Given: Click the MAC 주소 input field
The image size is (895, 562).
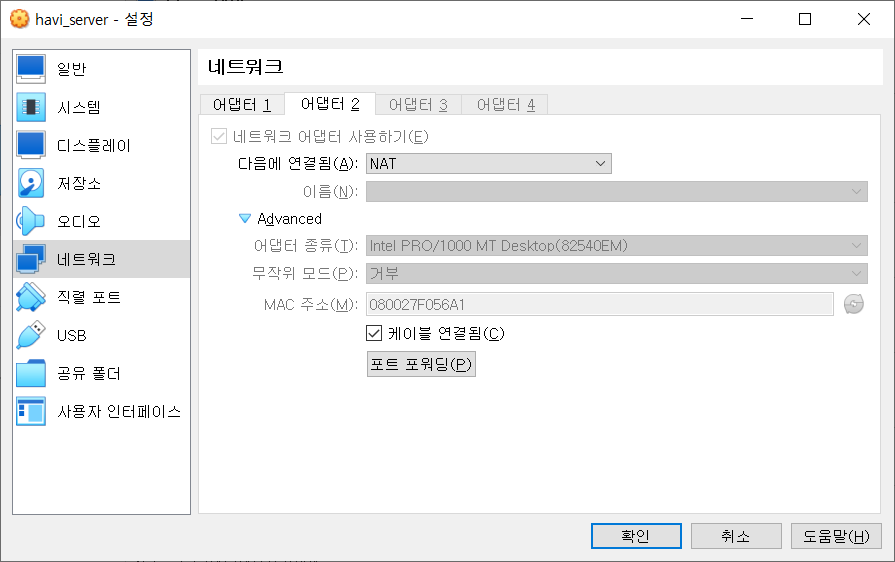Looking at the screenshot, I should click(600, 304).
